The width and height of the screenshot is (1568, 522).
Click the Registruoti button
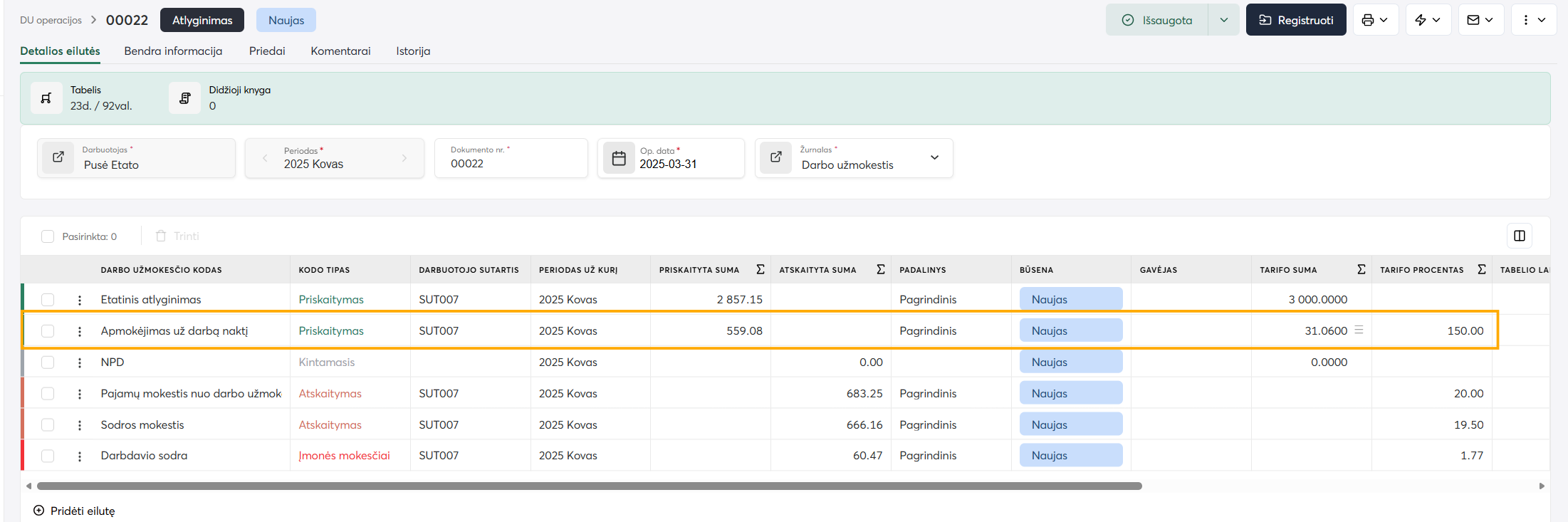coord(1296,20)
